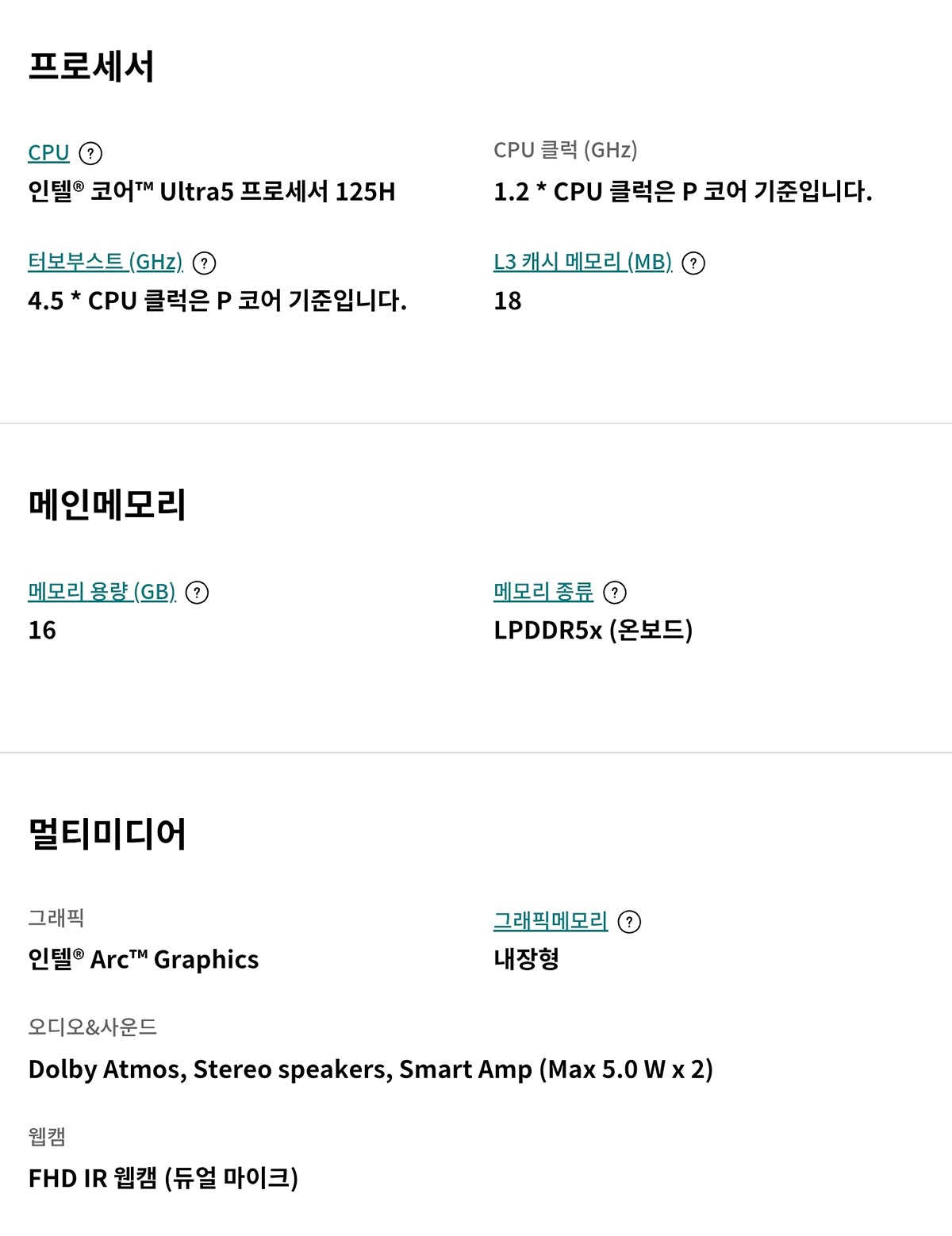Click the FHD IR 웹캠 spec text
Viewport: 952px width, 1236px height.
point(163,1178)
